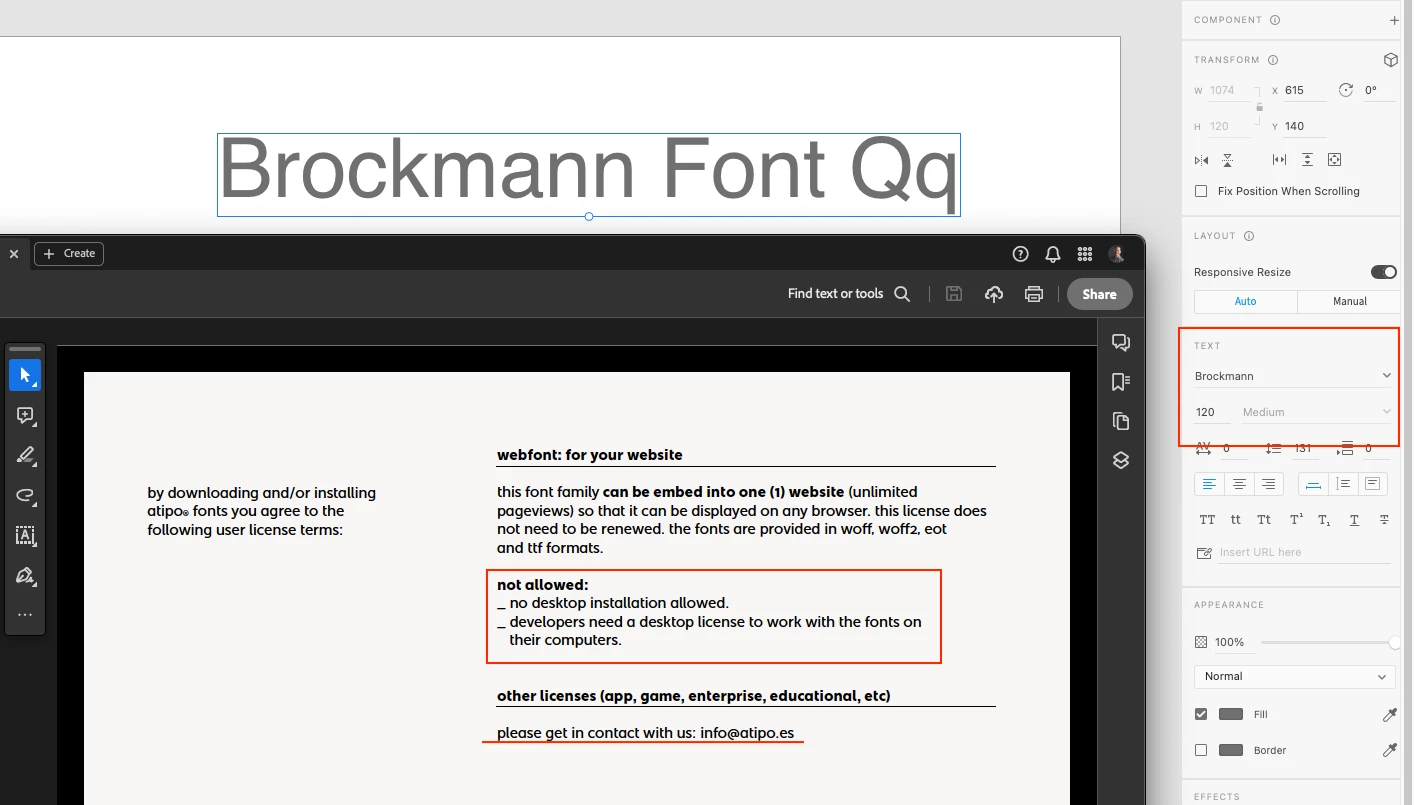Select the auto height text box option
This screenshot has height=805, width=1414.
(1343, 484)
